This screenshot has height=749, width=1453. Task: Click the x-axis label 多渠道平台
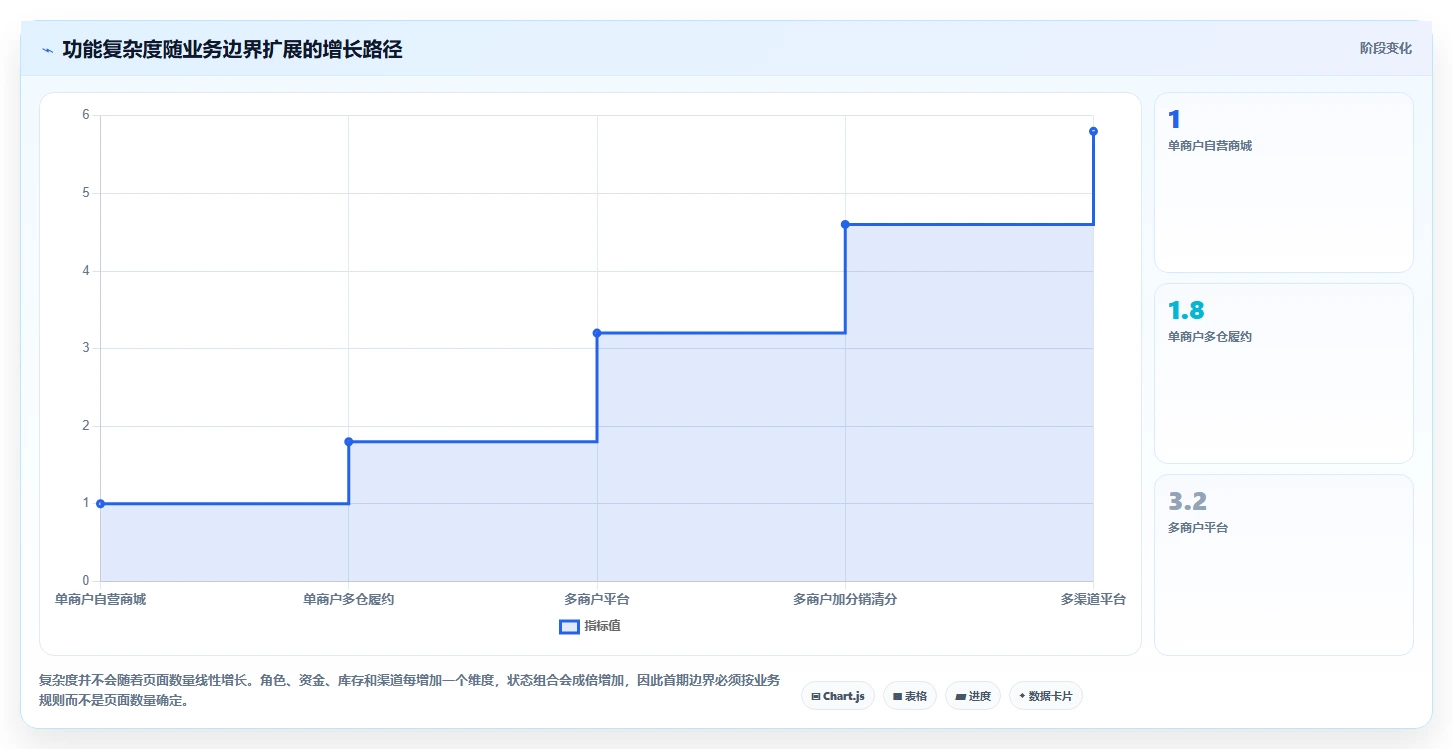(x=1093, y=600)
